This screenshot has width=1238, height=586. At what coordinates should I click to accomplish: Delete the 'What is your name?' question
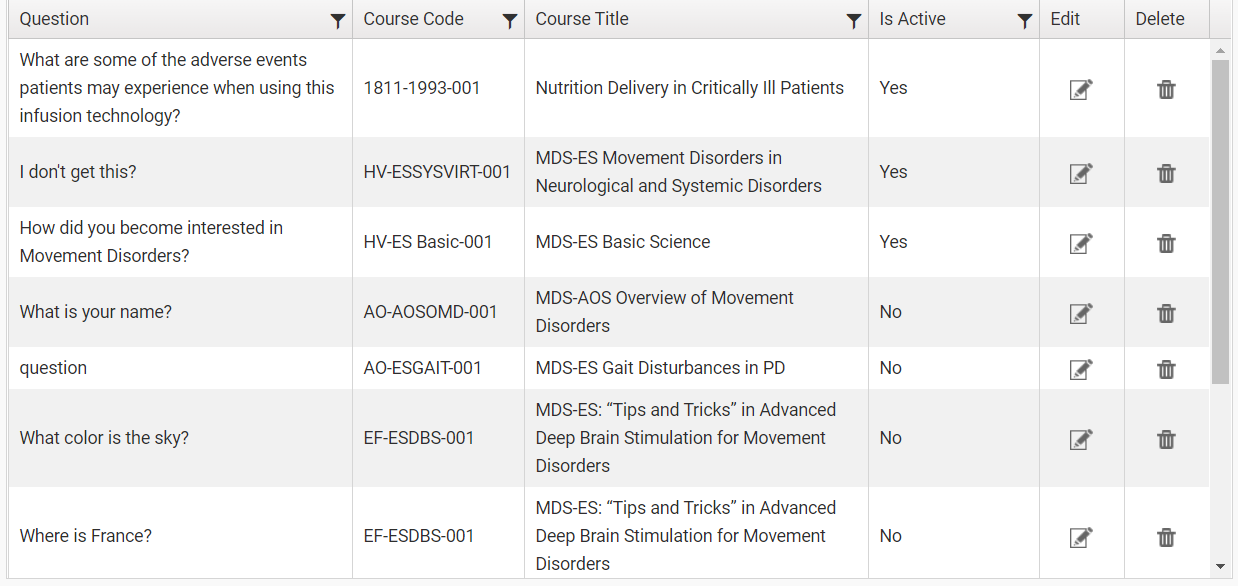[1166, 313]
